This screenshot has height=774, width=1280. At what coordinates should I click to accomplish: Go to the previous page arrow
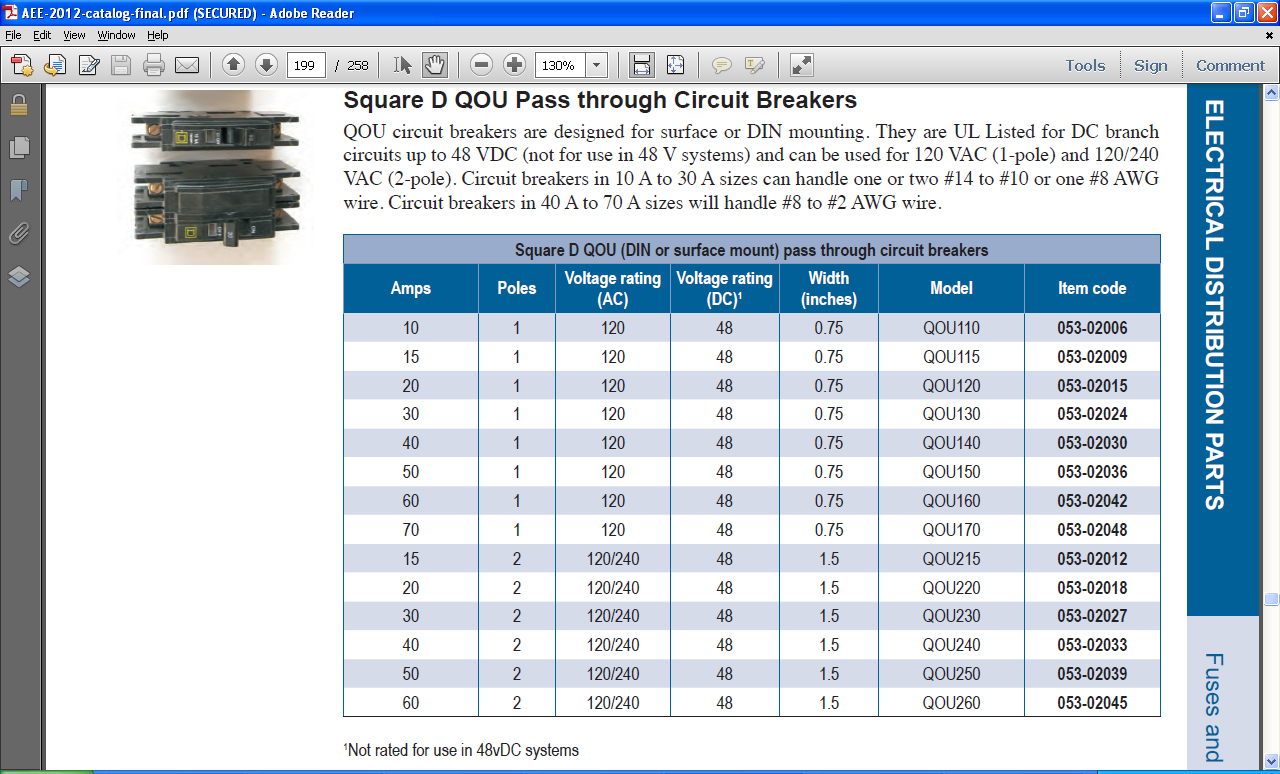tap(233, 66)
